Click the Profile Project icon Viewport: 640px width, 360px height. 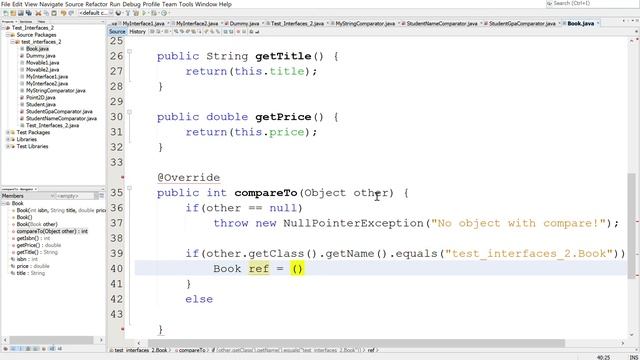[x=164, y=13]
